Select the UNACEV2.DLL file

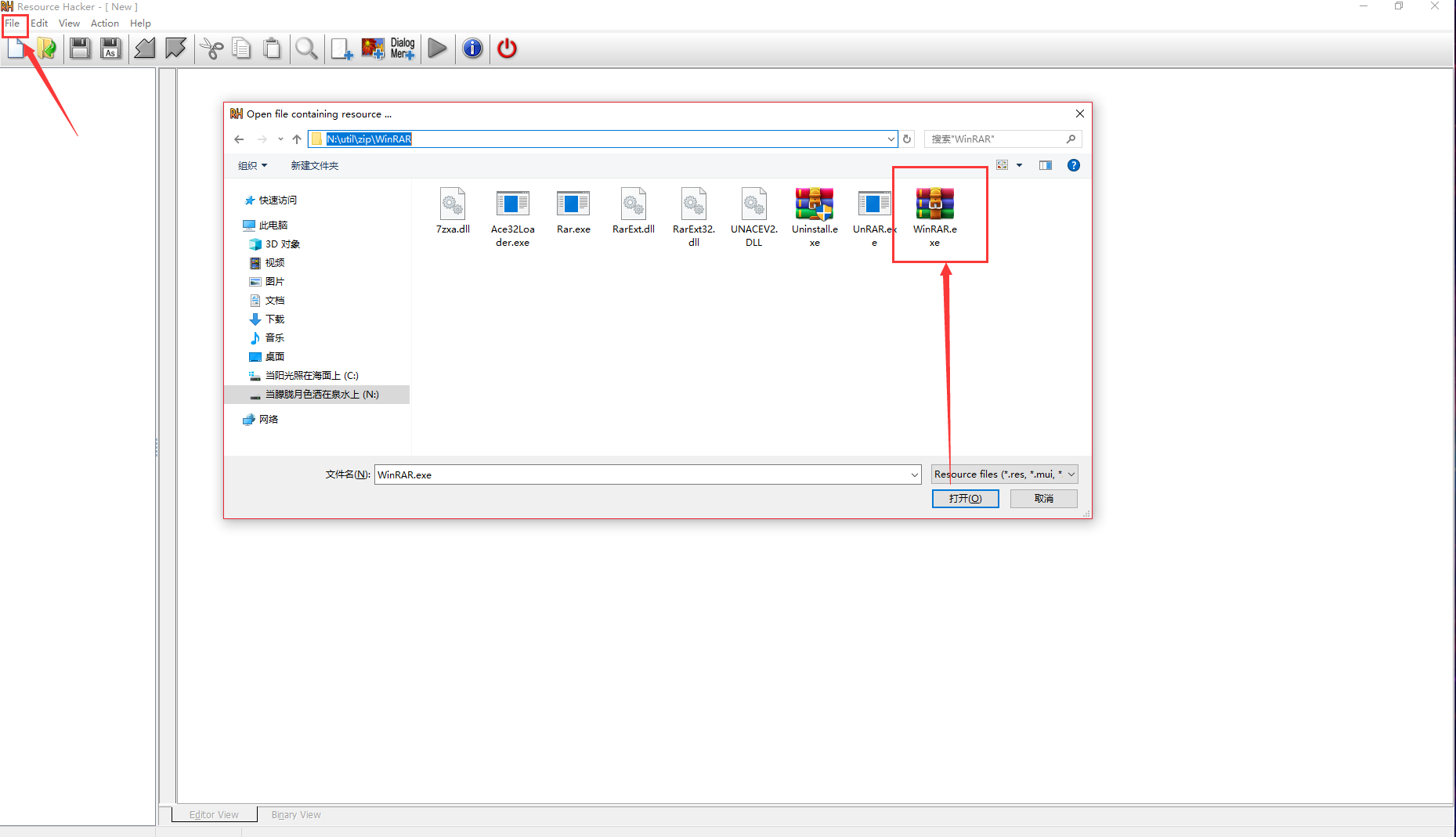(754, 218)
